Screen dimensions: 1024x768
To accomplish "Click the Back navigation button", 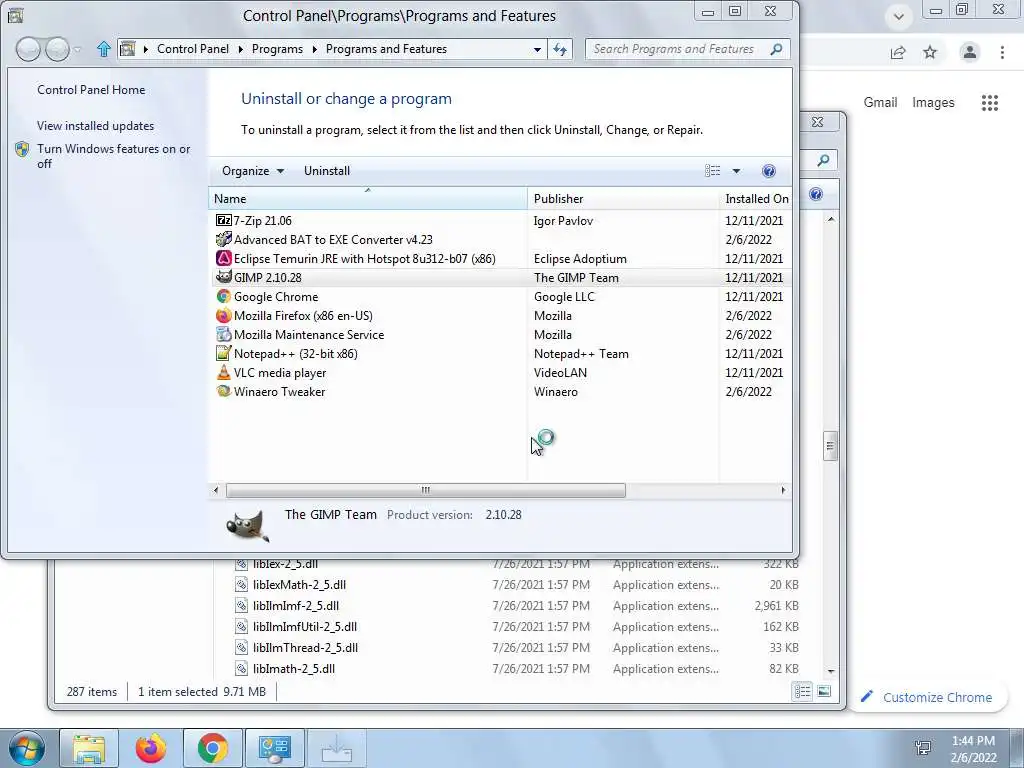I will pyautogui.click(x=28, y=49).
